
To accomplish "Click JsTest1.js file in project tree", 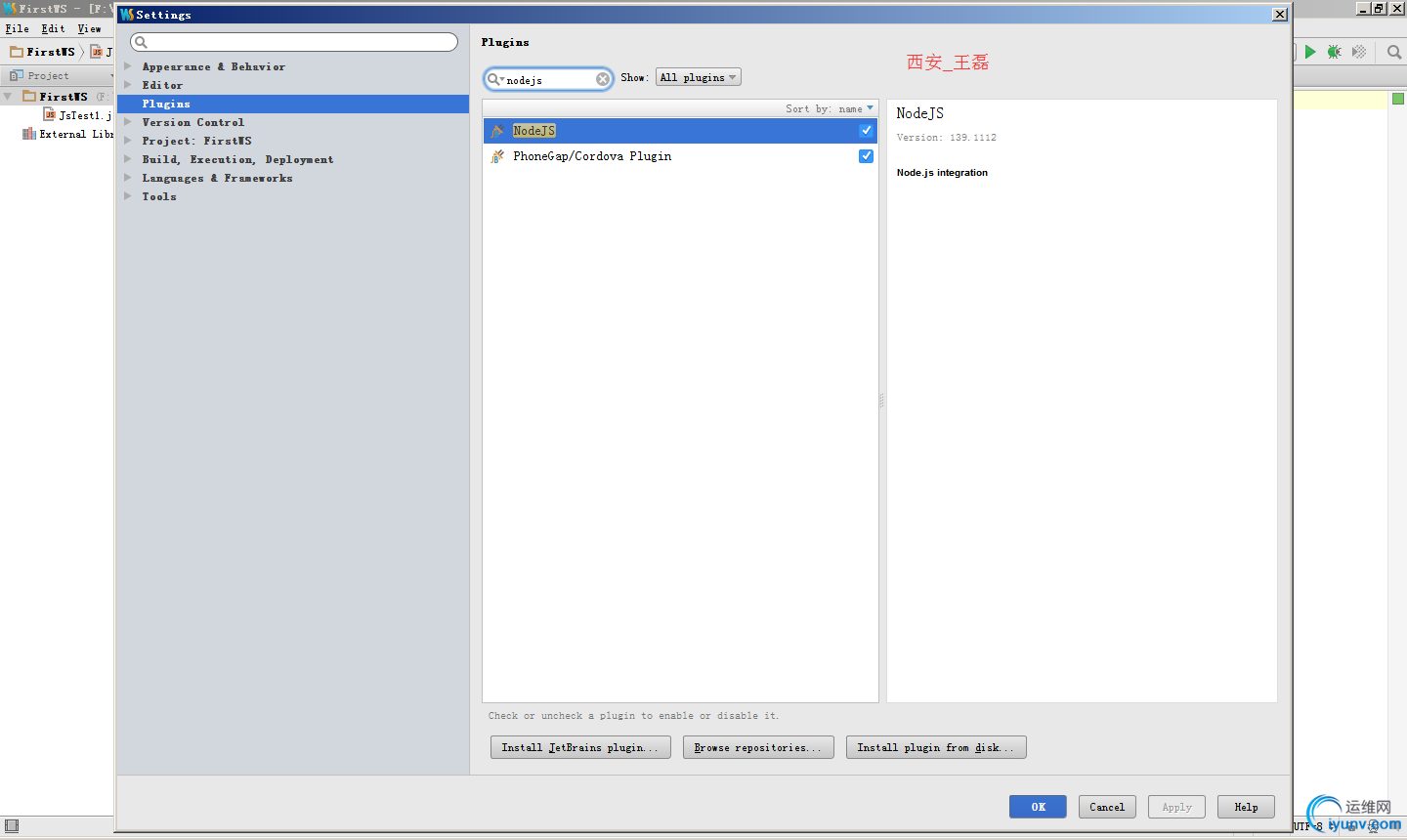I will point(85,115).
